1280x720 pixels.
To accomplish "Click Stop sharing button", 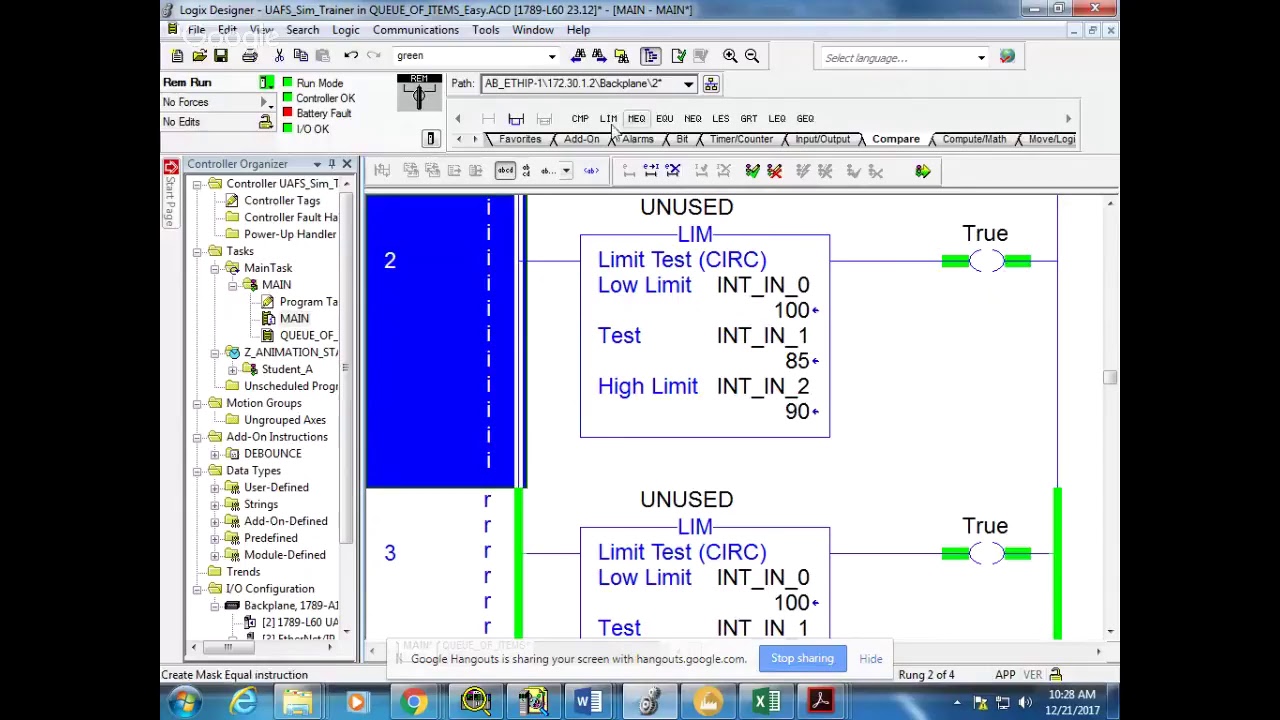I will point(802,658).
